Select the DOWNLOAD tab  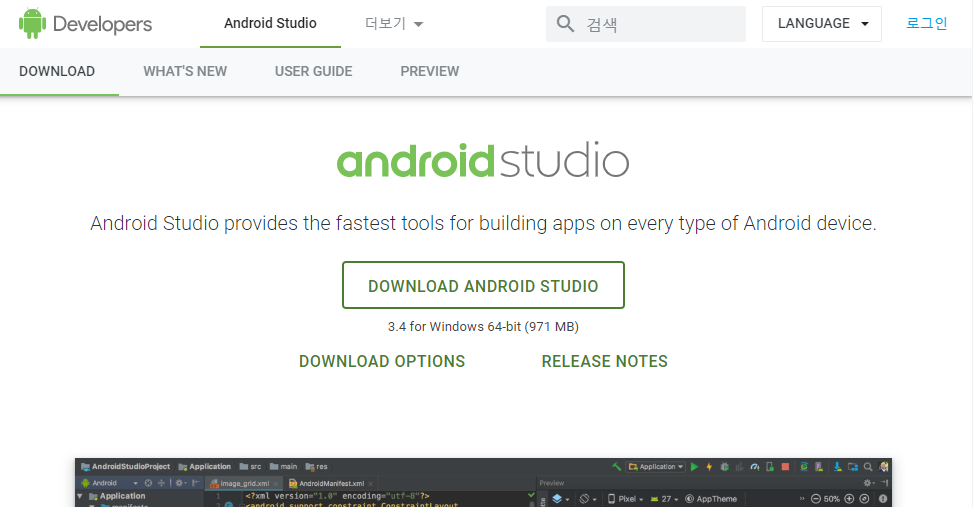[x=57, y=71]
